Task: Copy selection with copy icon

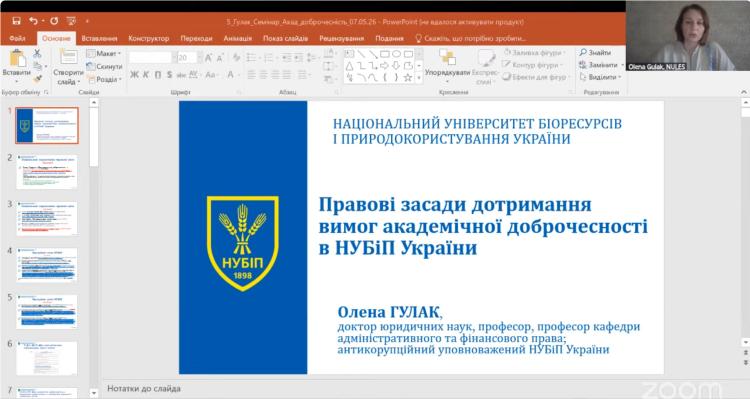Action: (x=37, y=66)
